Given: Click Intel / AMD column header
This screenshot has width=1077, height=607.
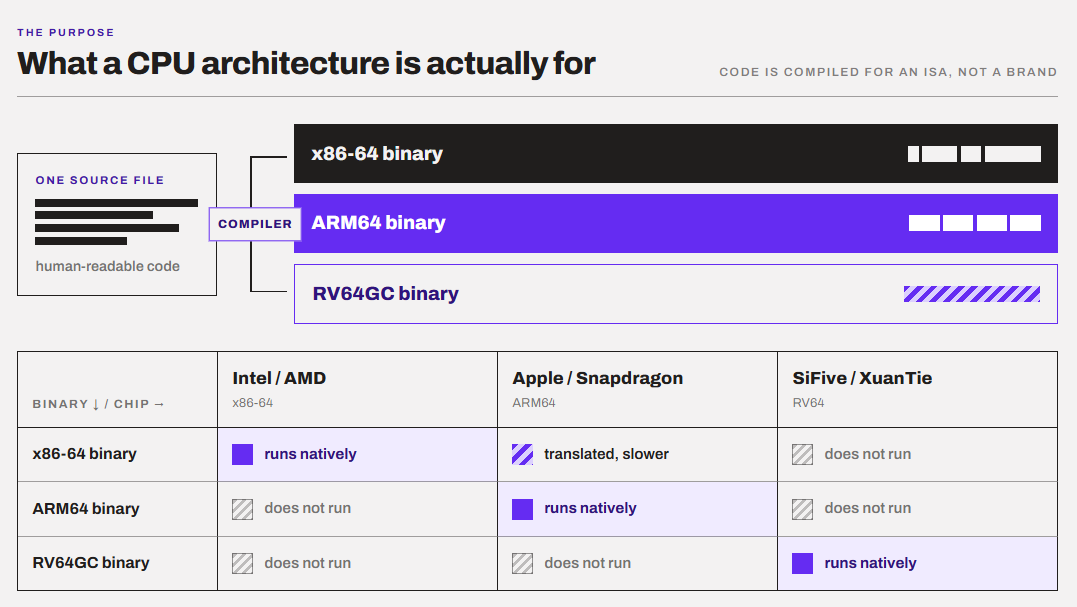Looking at the screenshot, I should (x=279, y=378).
